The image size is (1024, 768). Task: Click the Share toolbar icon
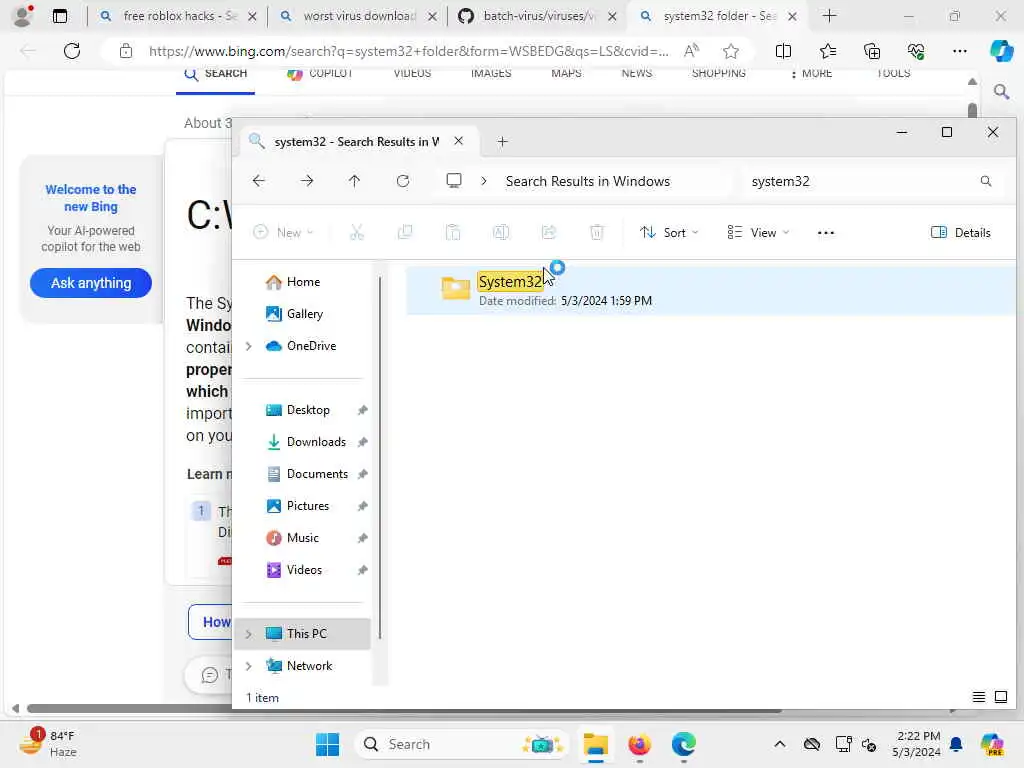(549, 232)
